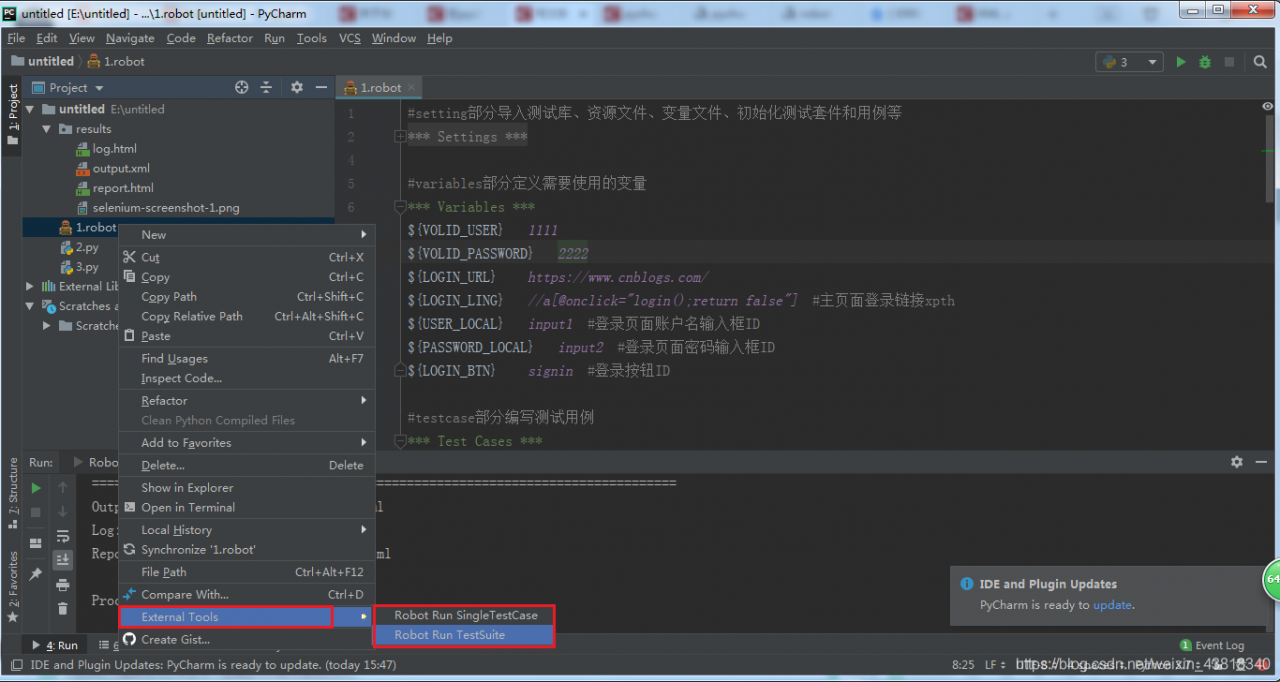Select Robot Run SingleTestCase

tap(464, 615)
